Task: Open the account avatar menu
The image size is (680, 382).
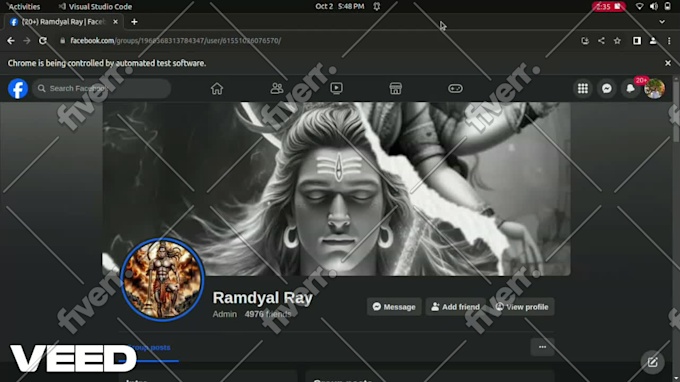Action: pyautogui.click(x=654, y=88)
